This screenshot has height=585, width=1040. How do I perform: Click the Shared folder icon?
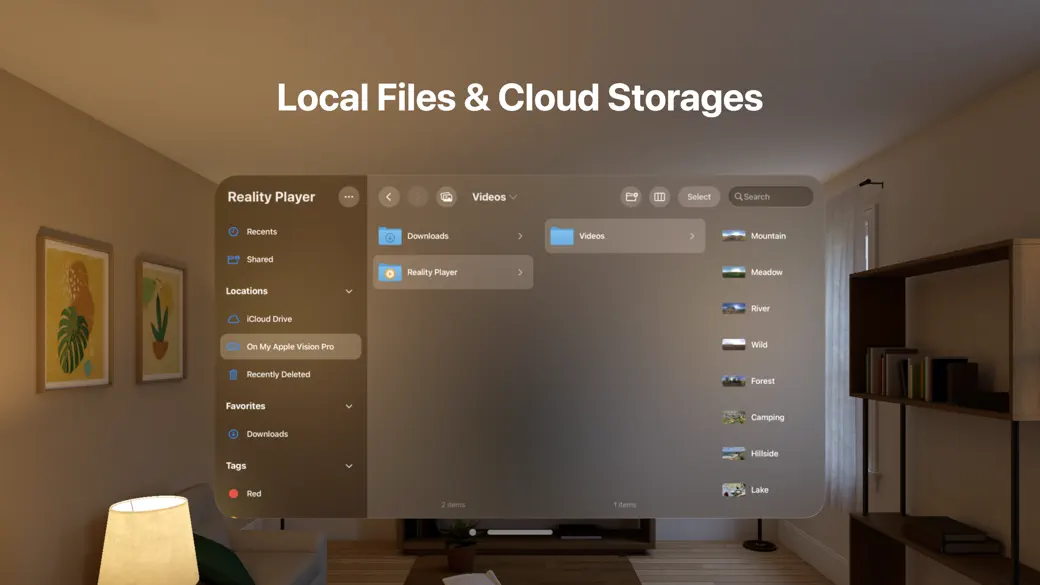(233, 259)
